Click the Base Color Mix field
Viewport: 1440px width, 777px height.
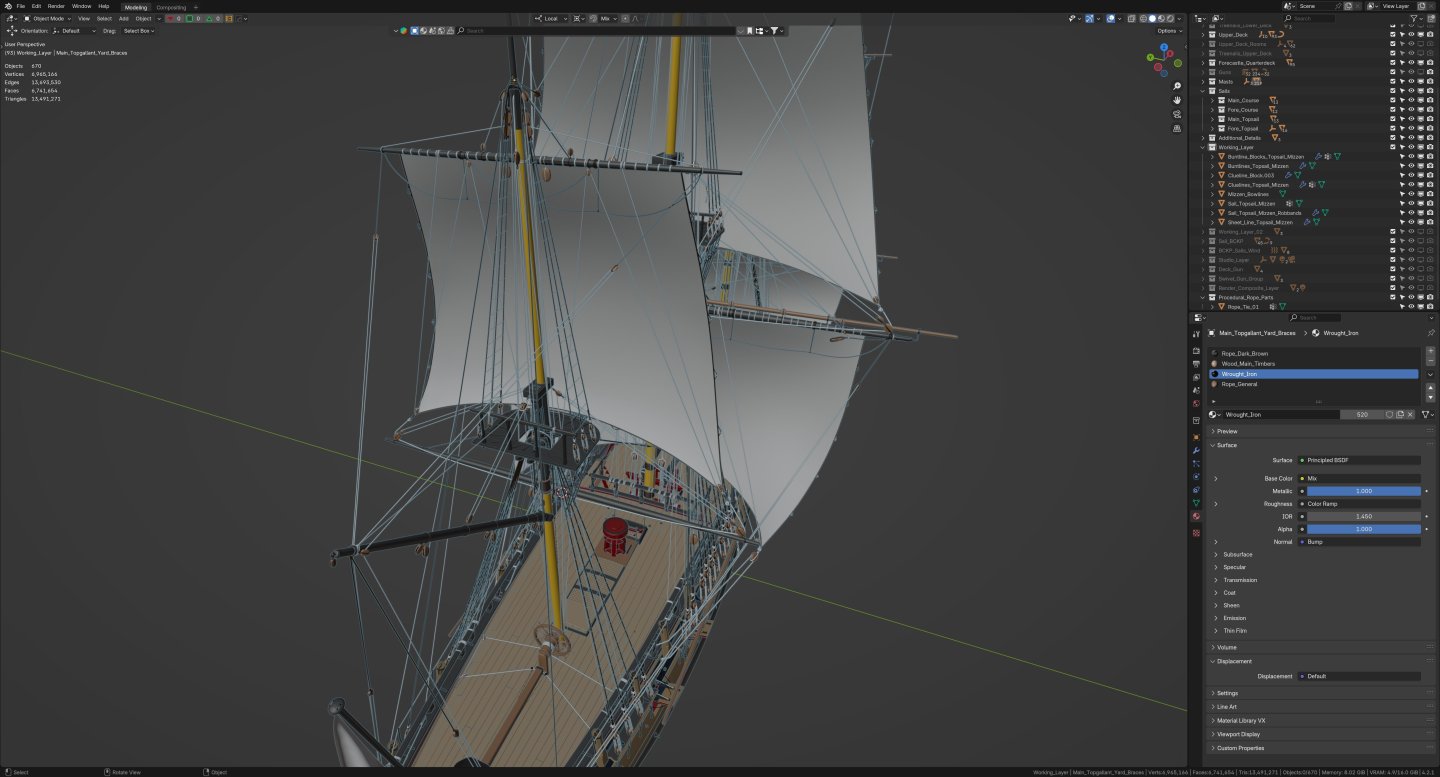click(1359, 479)
